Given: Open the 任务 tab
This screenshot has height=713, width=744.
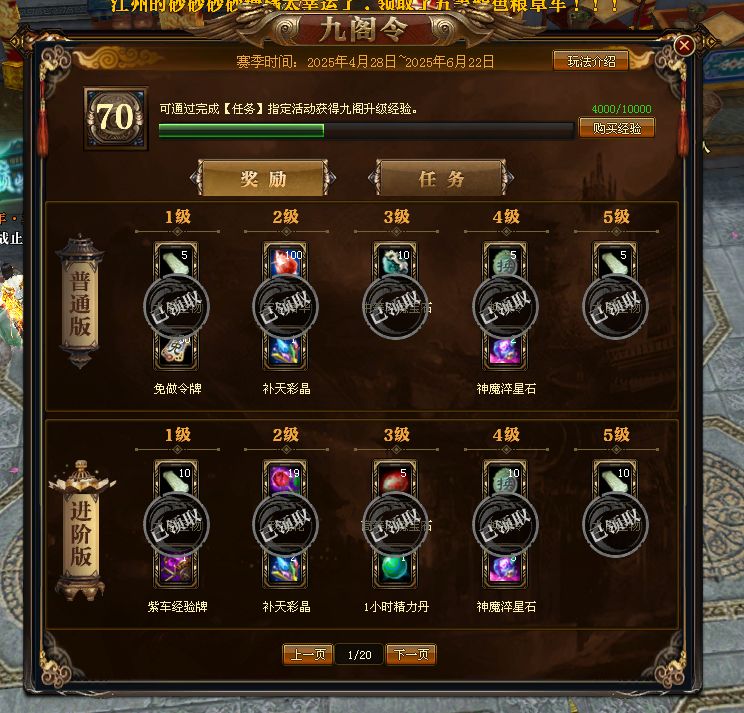Looking at the screenshot, I should [x=441, y=178].
